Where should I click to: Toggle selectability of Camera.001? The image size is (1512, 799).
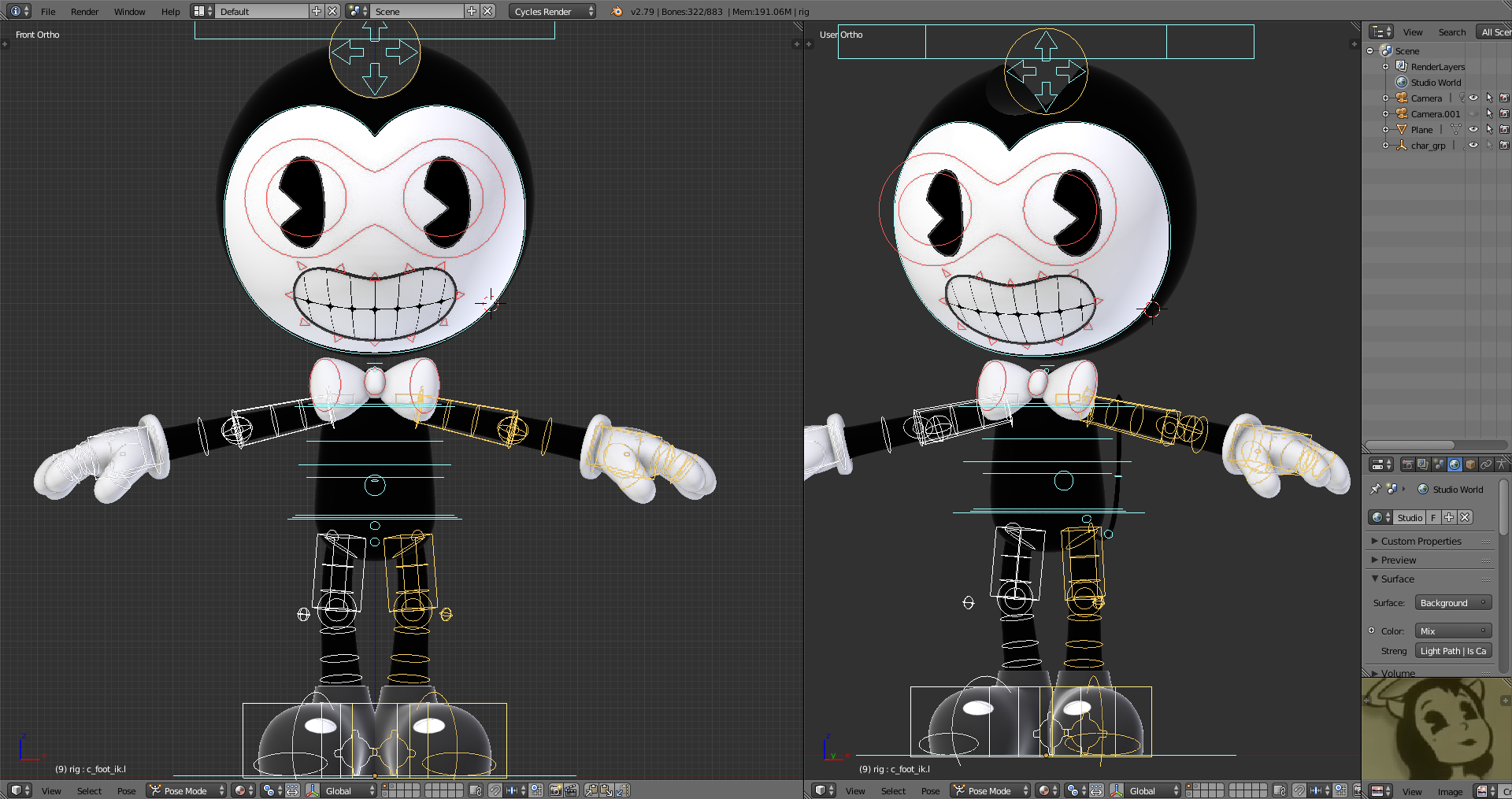coord(1489,114)
